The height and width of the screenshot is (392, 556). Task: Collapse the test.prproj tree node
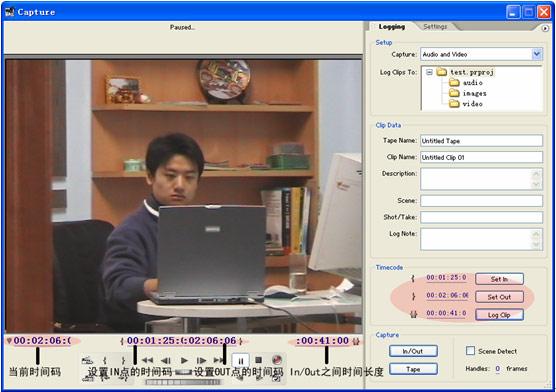pyautogui.click(x=429, y=72)
